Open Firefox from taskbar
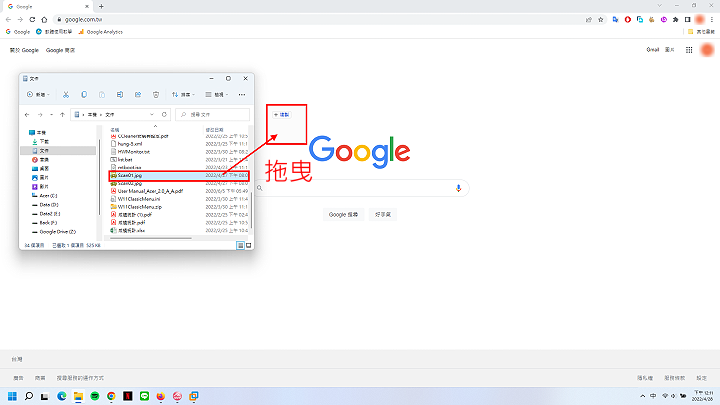This screenshot has height=405, width=720. point(161,396)
